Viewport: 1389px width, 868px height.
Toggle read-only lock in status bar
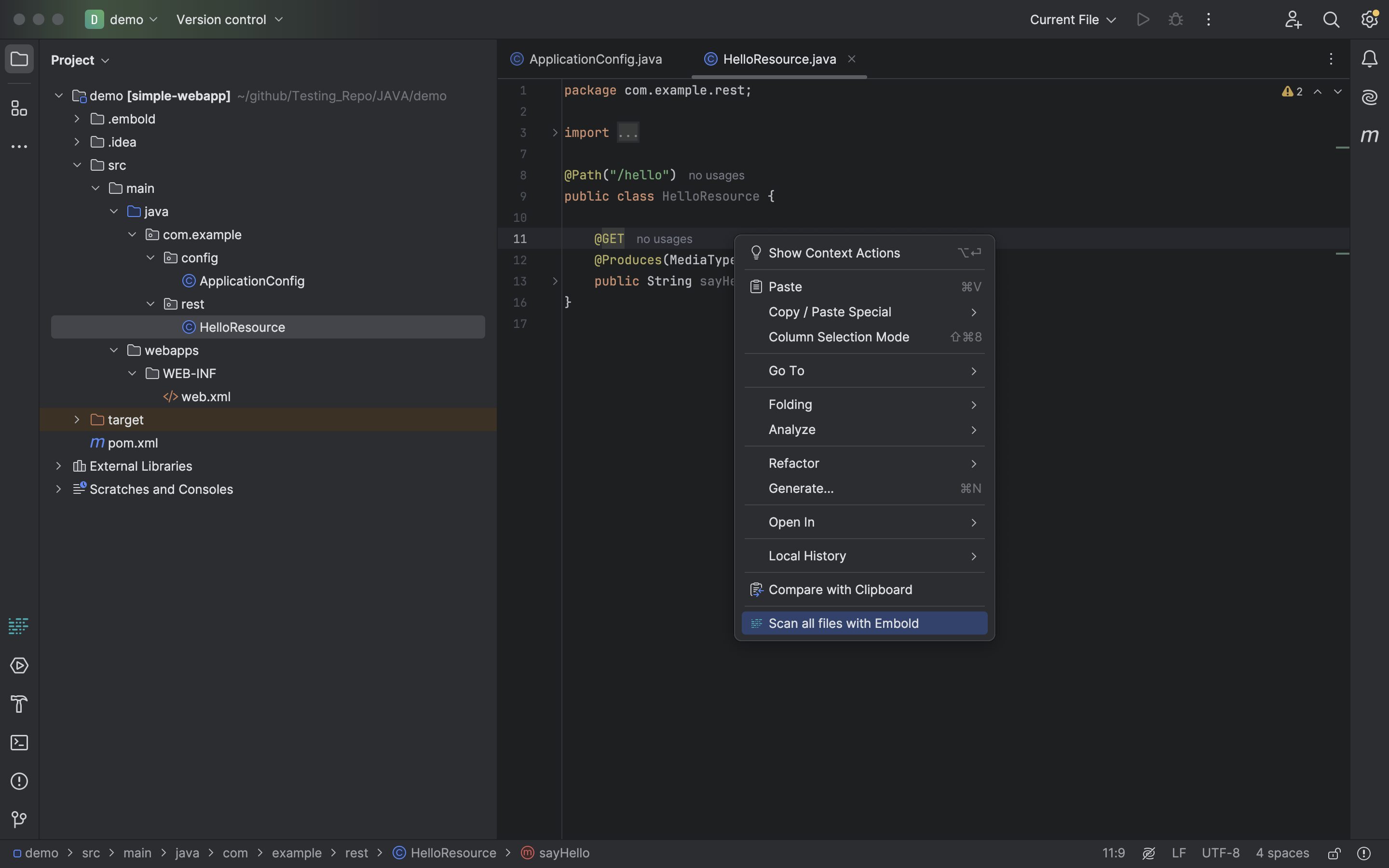(1335, 853)
